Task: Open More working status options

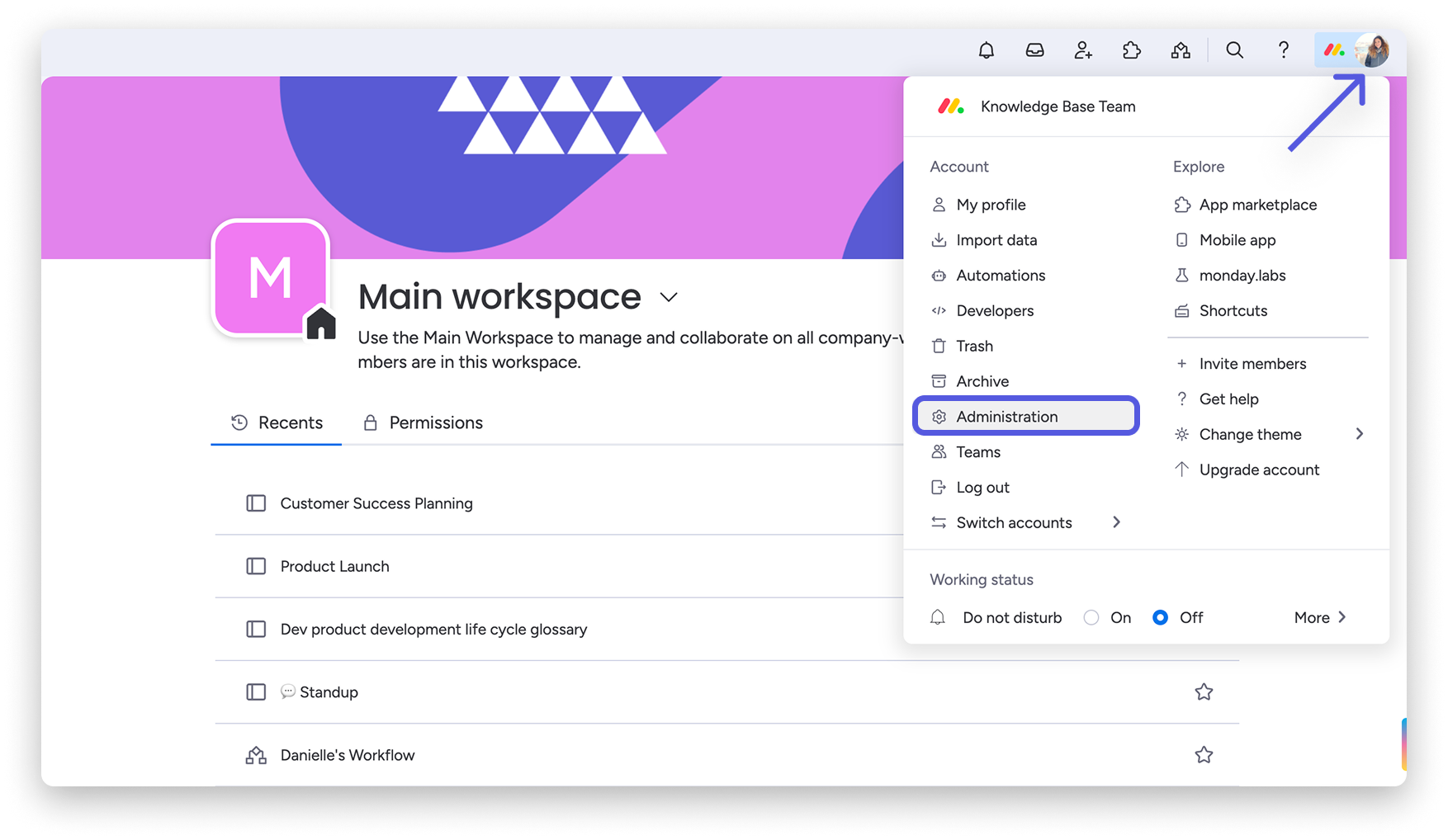Action: tap(1320, 618)
